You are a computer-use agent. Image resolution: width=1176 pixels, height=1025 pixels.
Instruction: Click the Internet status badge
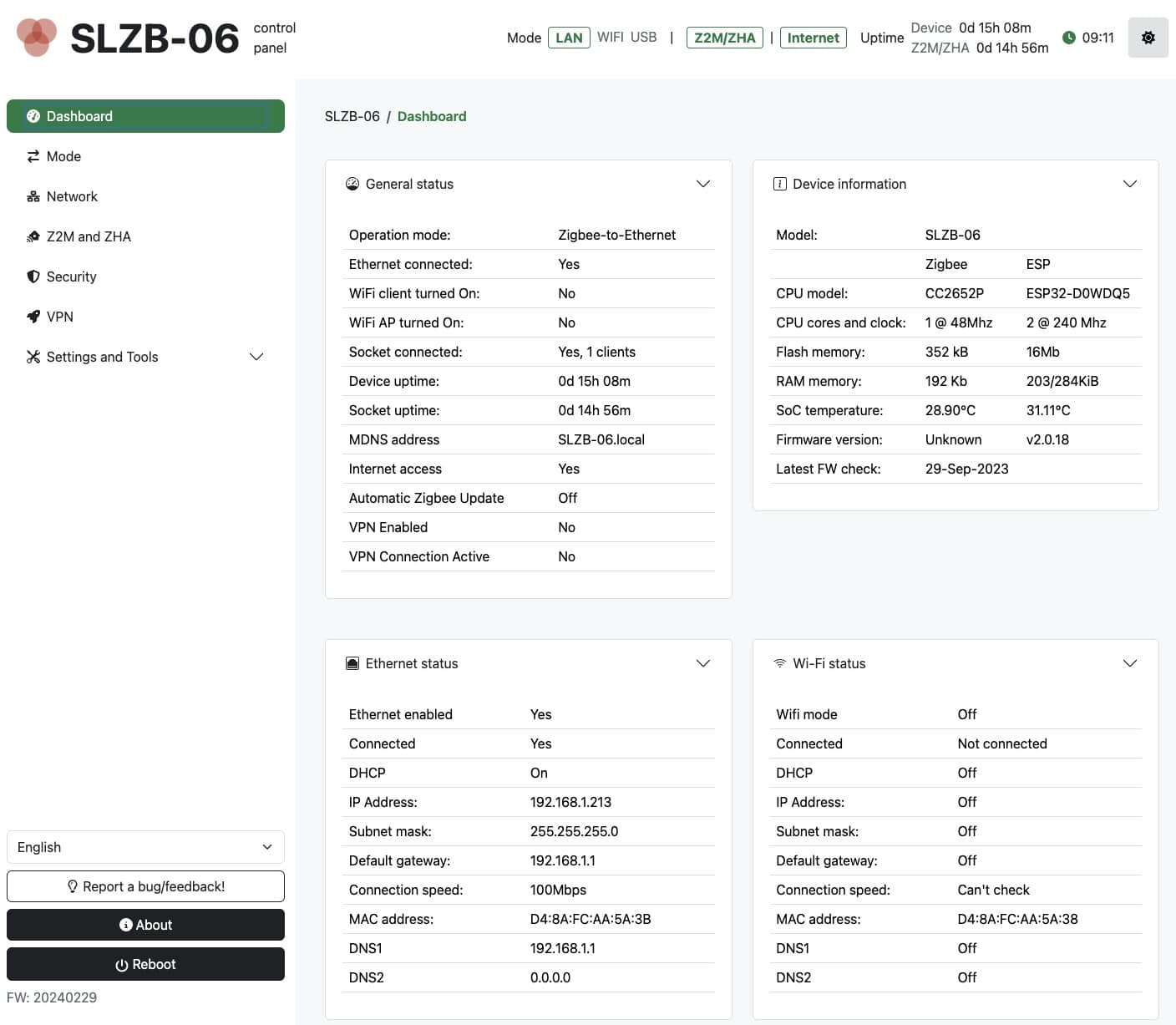tap(813, 38)
